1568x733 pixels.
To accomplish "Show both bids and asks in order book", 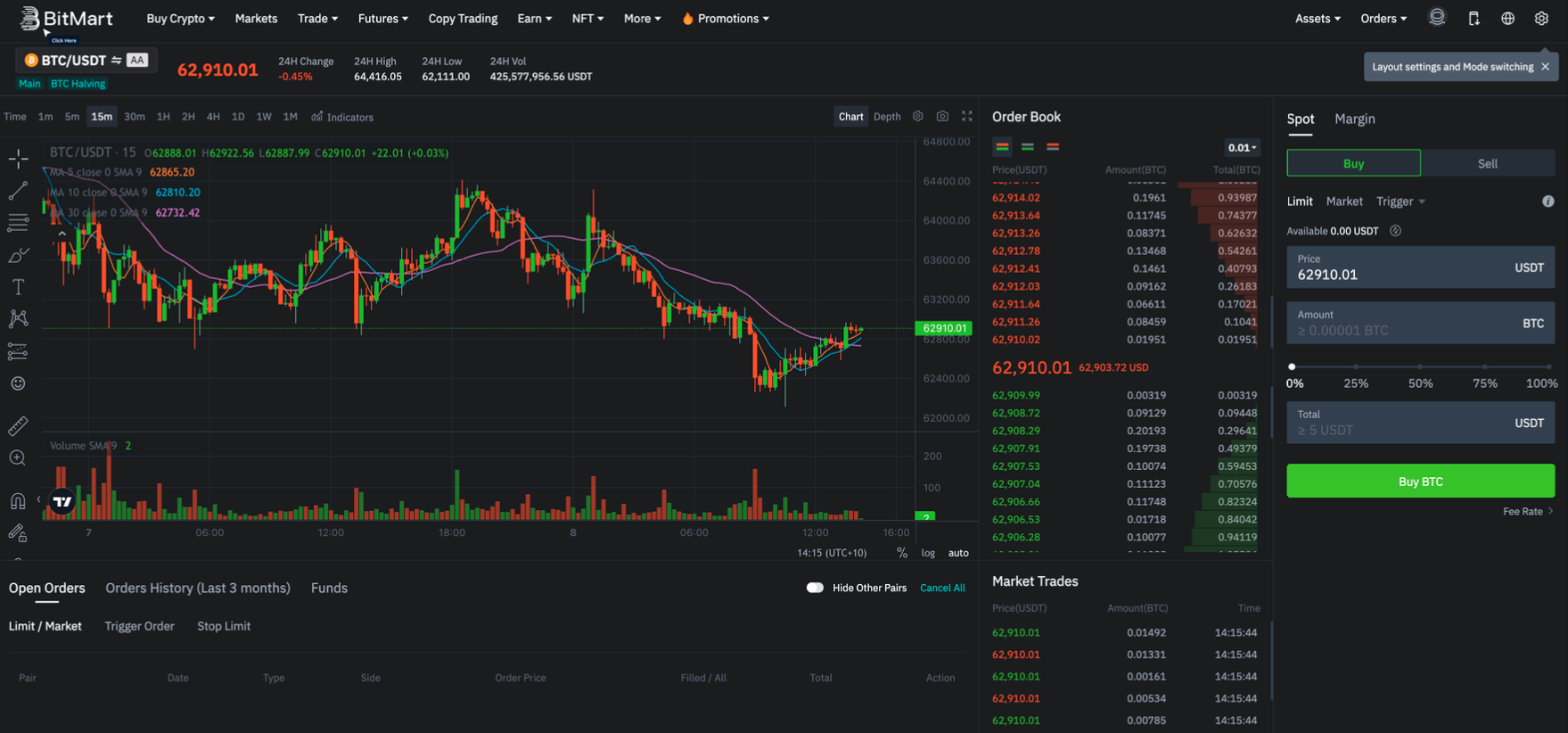I will (x=1003, y=147).
